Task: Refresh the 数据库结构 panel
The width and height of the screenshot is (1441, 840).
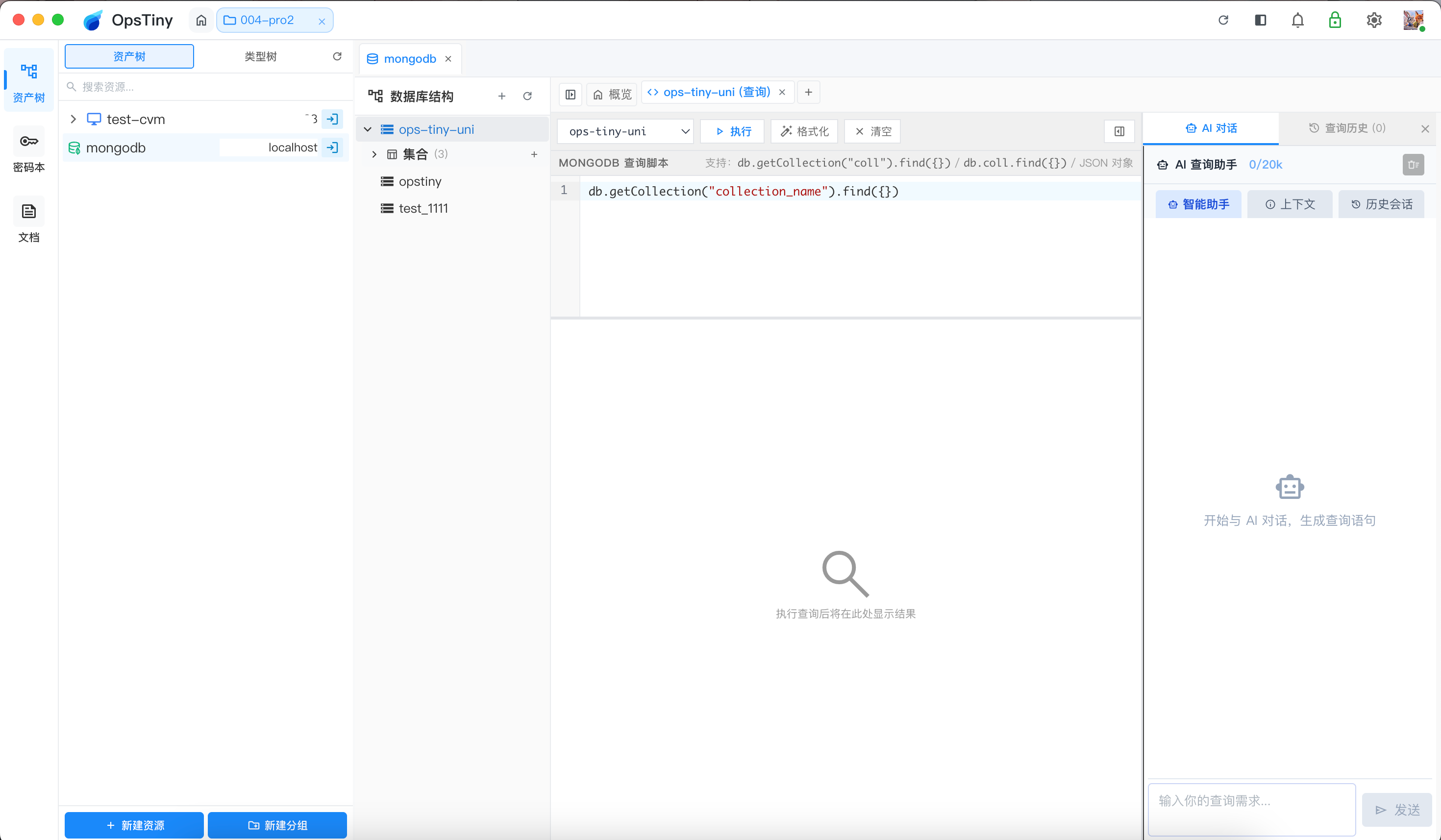Action: (x=528, y=96)
